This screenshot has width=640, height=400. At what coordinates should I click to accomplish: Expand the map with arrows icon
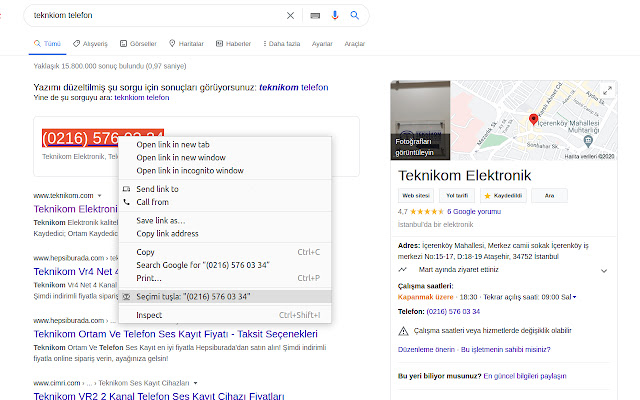(607, 91)
